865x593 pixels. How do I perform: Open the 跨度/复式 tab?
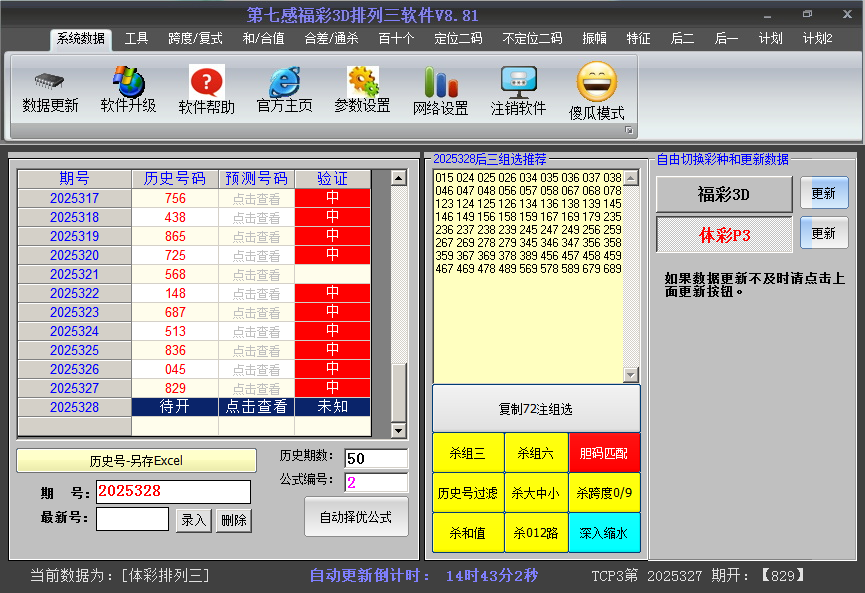tap(195, 39)
